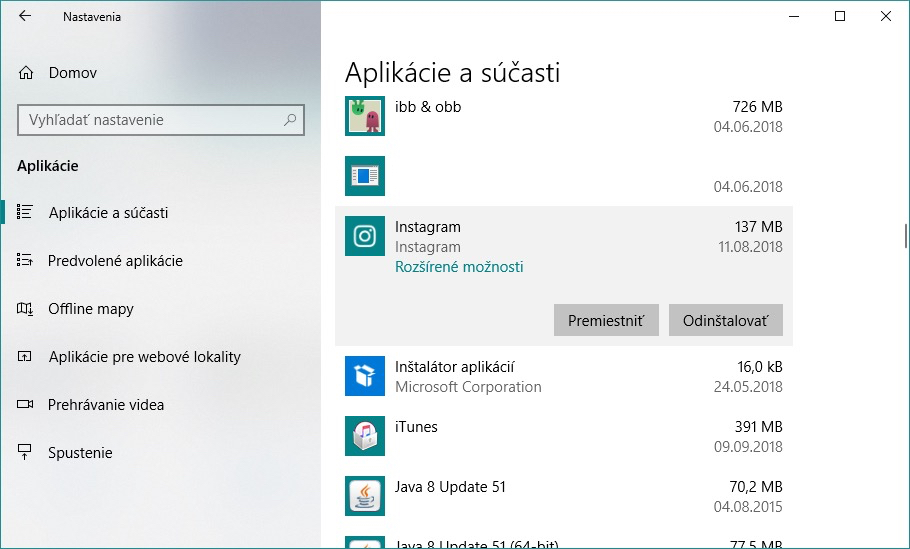Click the list icon beside Aplikácie a súčasti
The width and height of the screenshot is (910, 549).
click(x=24, y=212)
